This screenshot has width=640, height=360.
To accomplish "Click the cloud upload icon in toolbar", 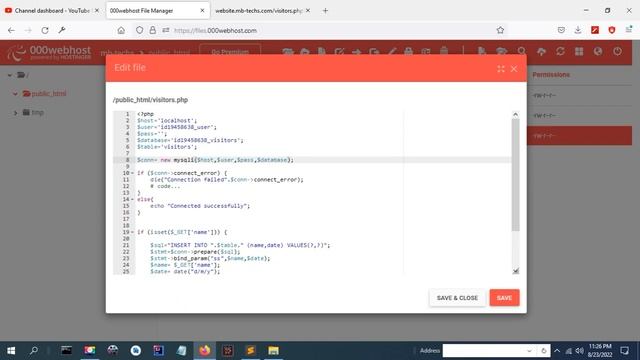I will click(541, 51).
